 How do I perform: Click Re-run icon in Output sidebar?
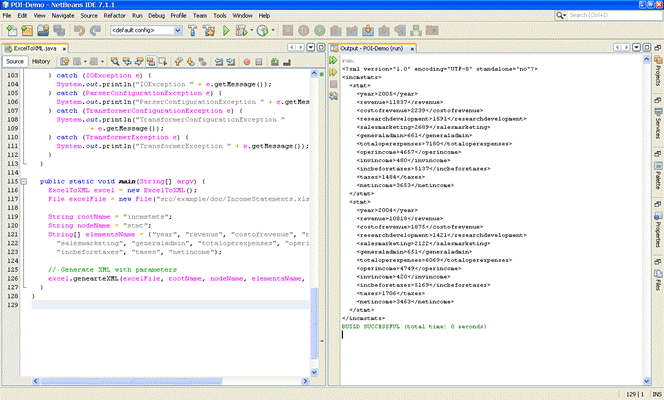(333, 61)
